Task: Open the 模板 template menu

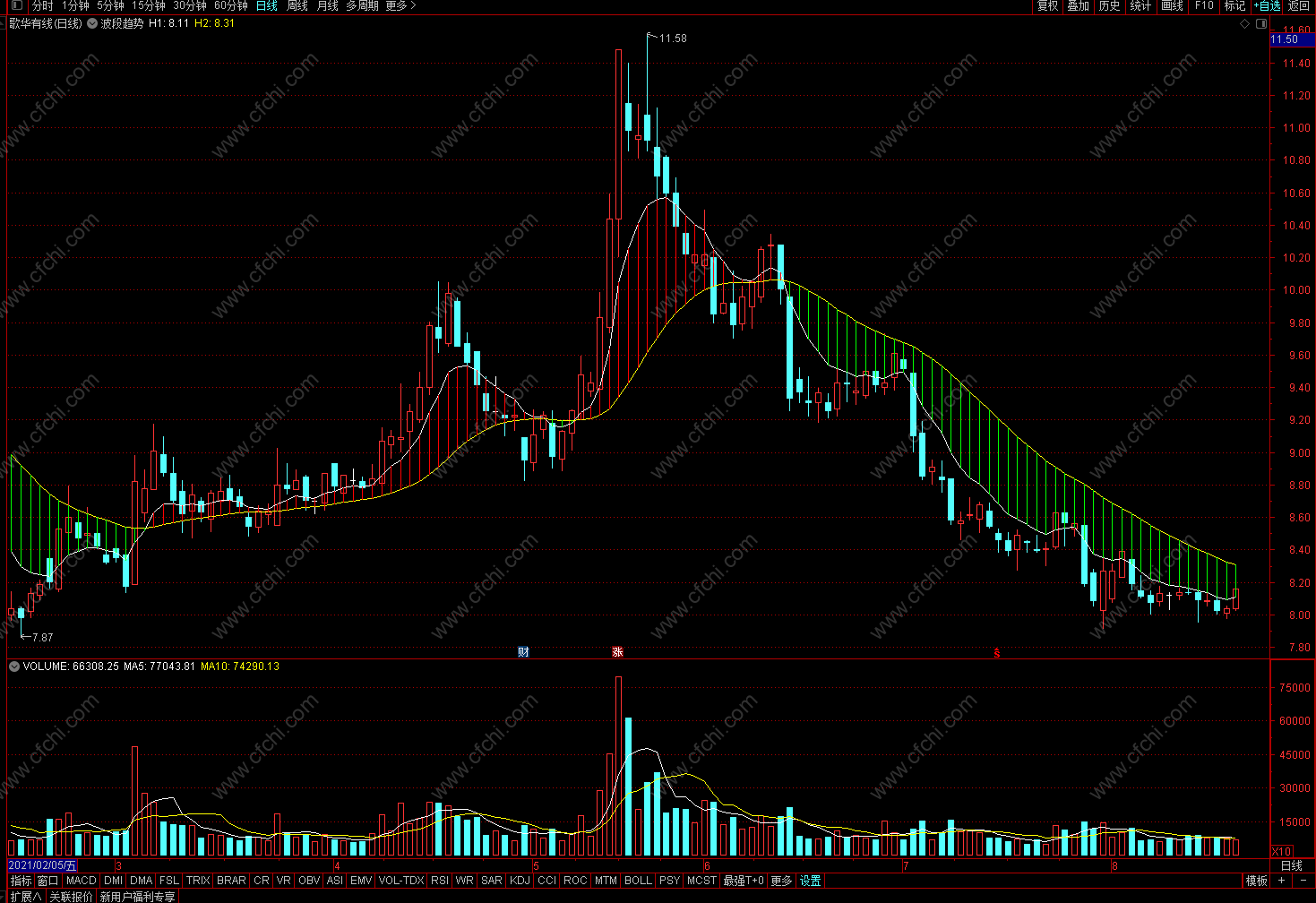Action: (x=1257, y=881)
